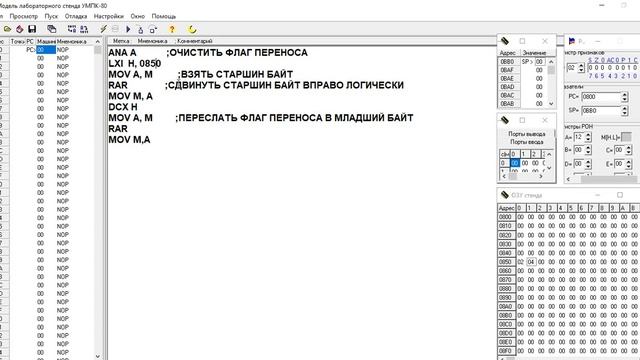The width and height of the screenshot is (640, 360).
Task: Click the single step debug icon
Action: point(140,29)
